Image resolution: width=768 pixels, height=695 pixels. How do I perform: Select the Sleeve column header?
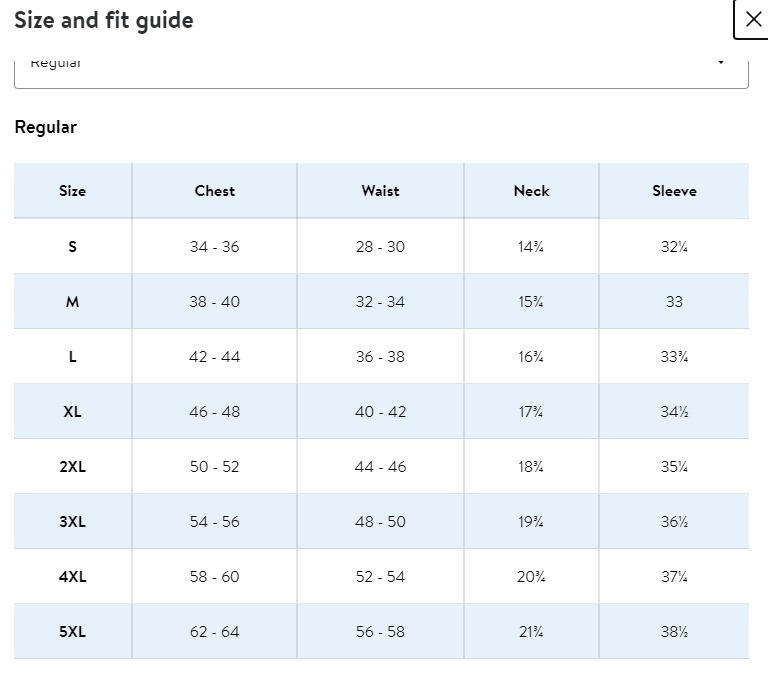pyautogui.click(x=674, y=191)
